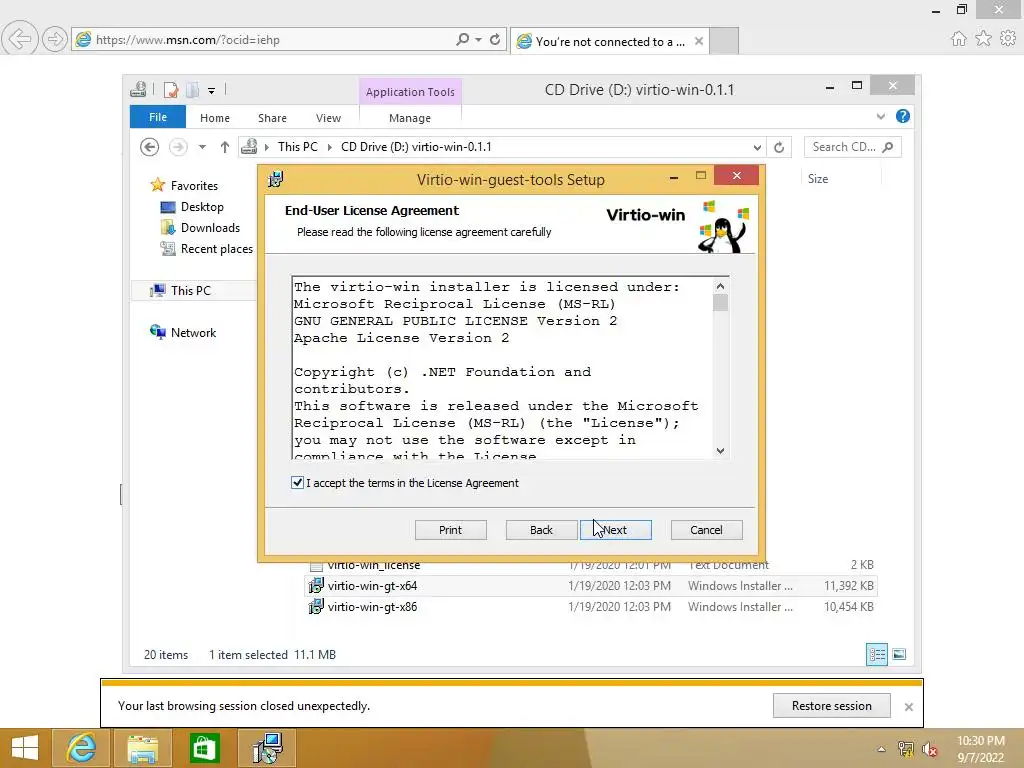Open Explorer Help question mark
Screen dimensions: 1024x768
tap(903, 116)
